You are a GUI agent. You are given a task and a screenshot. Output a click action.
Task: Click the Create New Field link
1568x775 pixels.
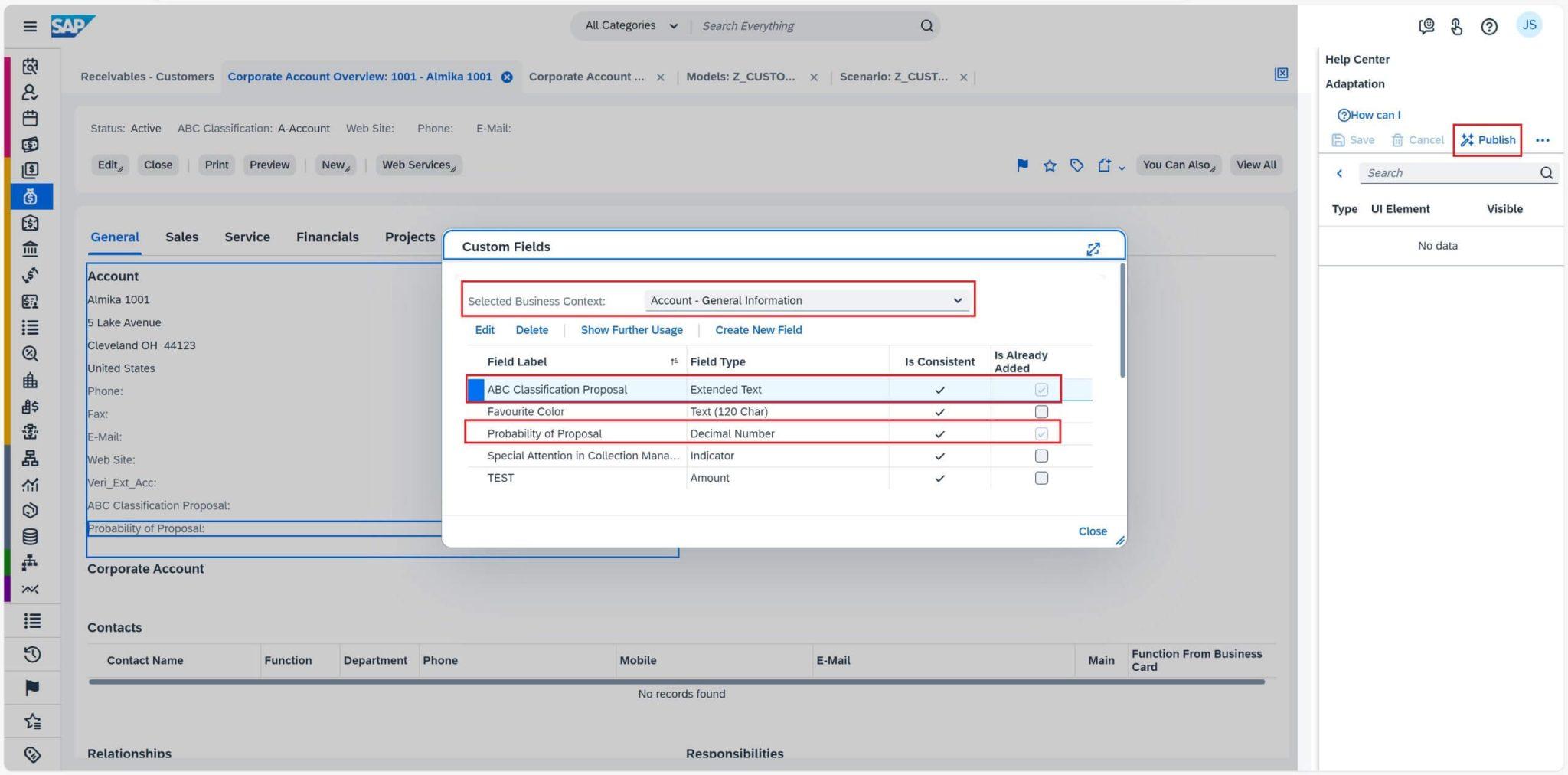[758, 330]
